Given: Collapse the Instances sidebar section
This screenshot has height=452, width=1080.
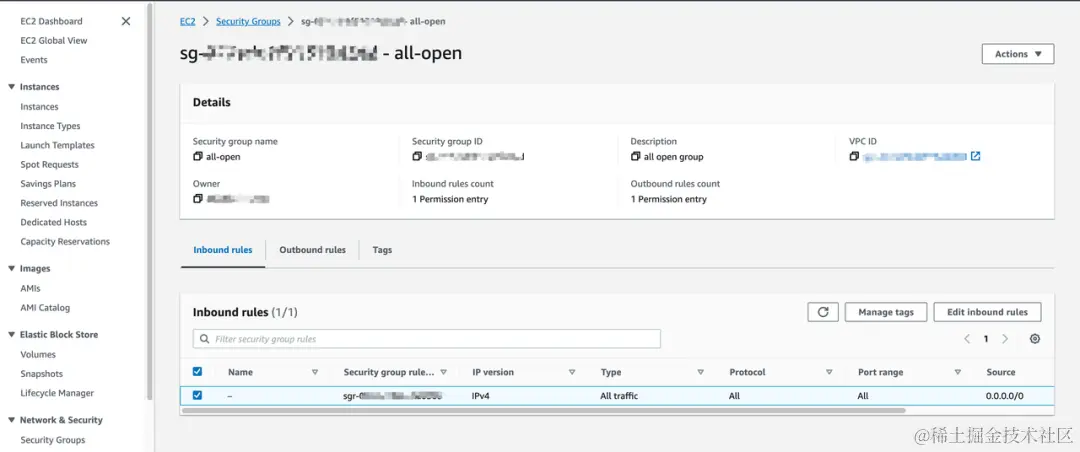Looking at the screenshot, I should [x=11, y=87].
